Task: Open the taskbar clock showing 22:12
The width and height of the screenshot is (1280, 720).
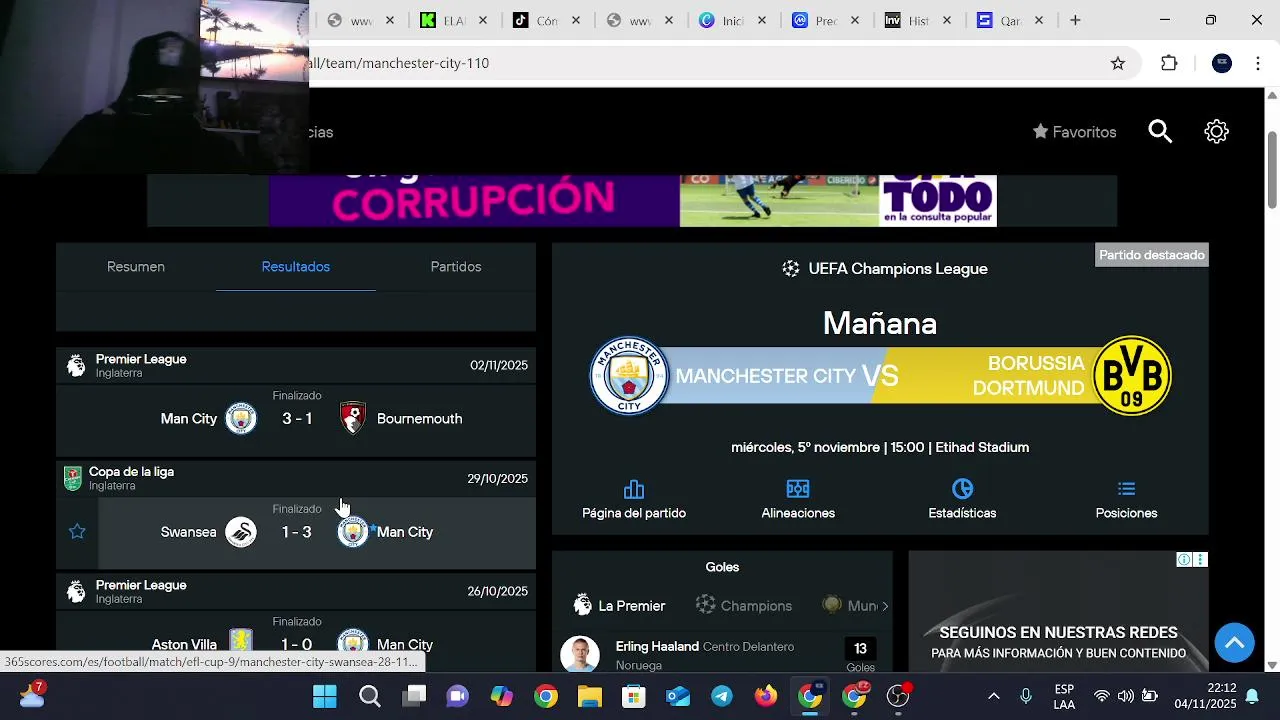Action: coord(1205,696)
